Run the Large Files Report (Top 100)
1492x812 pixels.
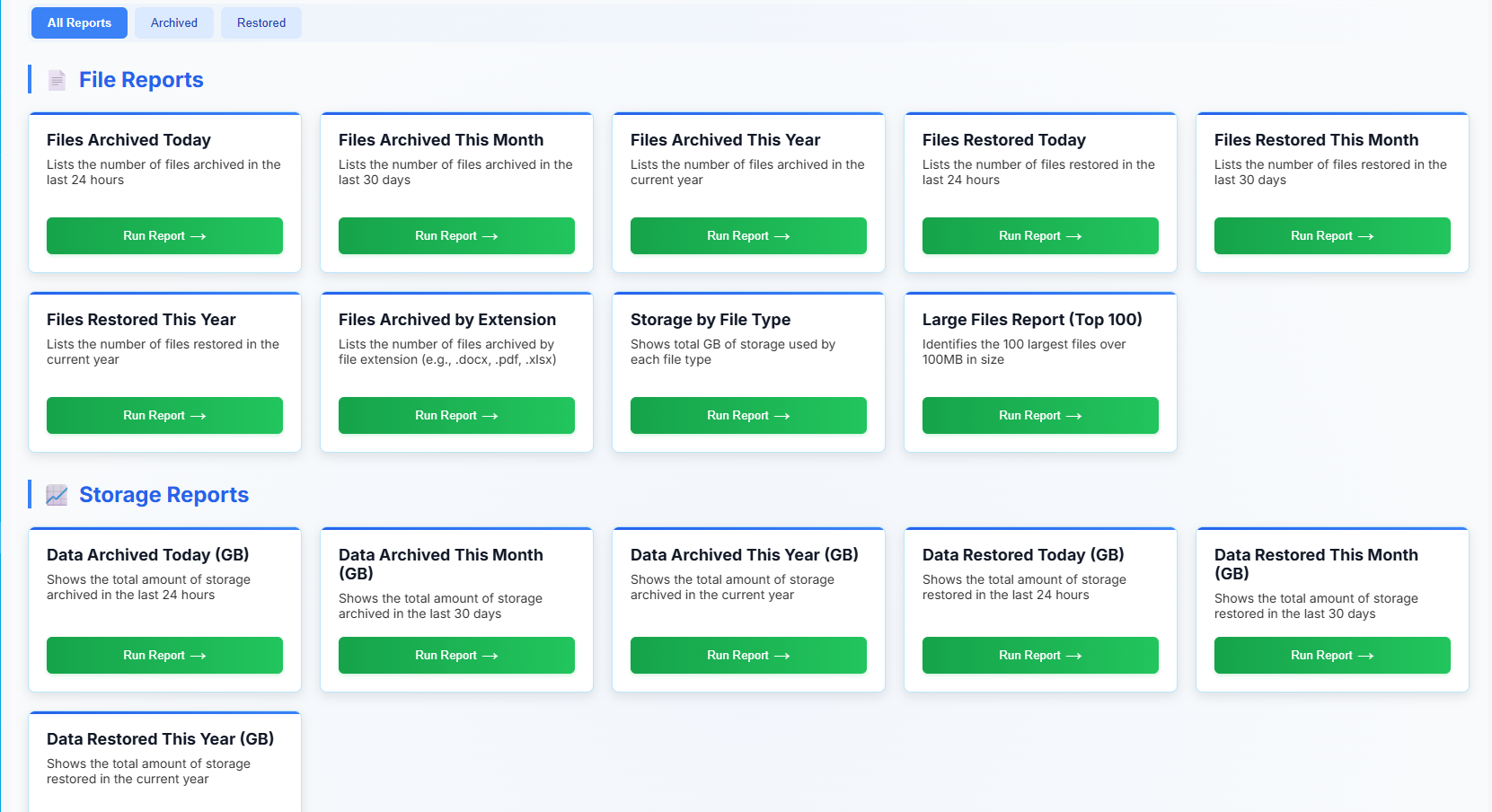tap(1040, 415)
